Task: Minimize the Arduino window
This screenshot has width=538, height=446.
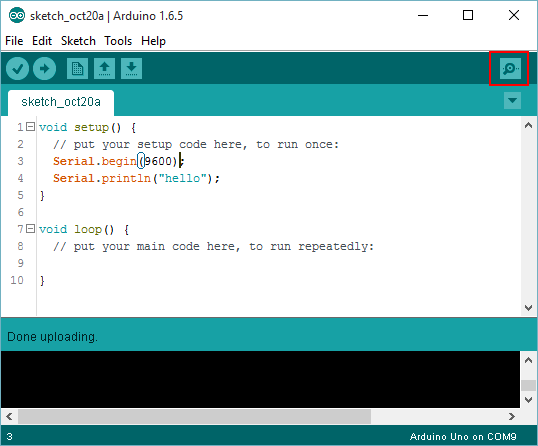Action: 423,15
